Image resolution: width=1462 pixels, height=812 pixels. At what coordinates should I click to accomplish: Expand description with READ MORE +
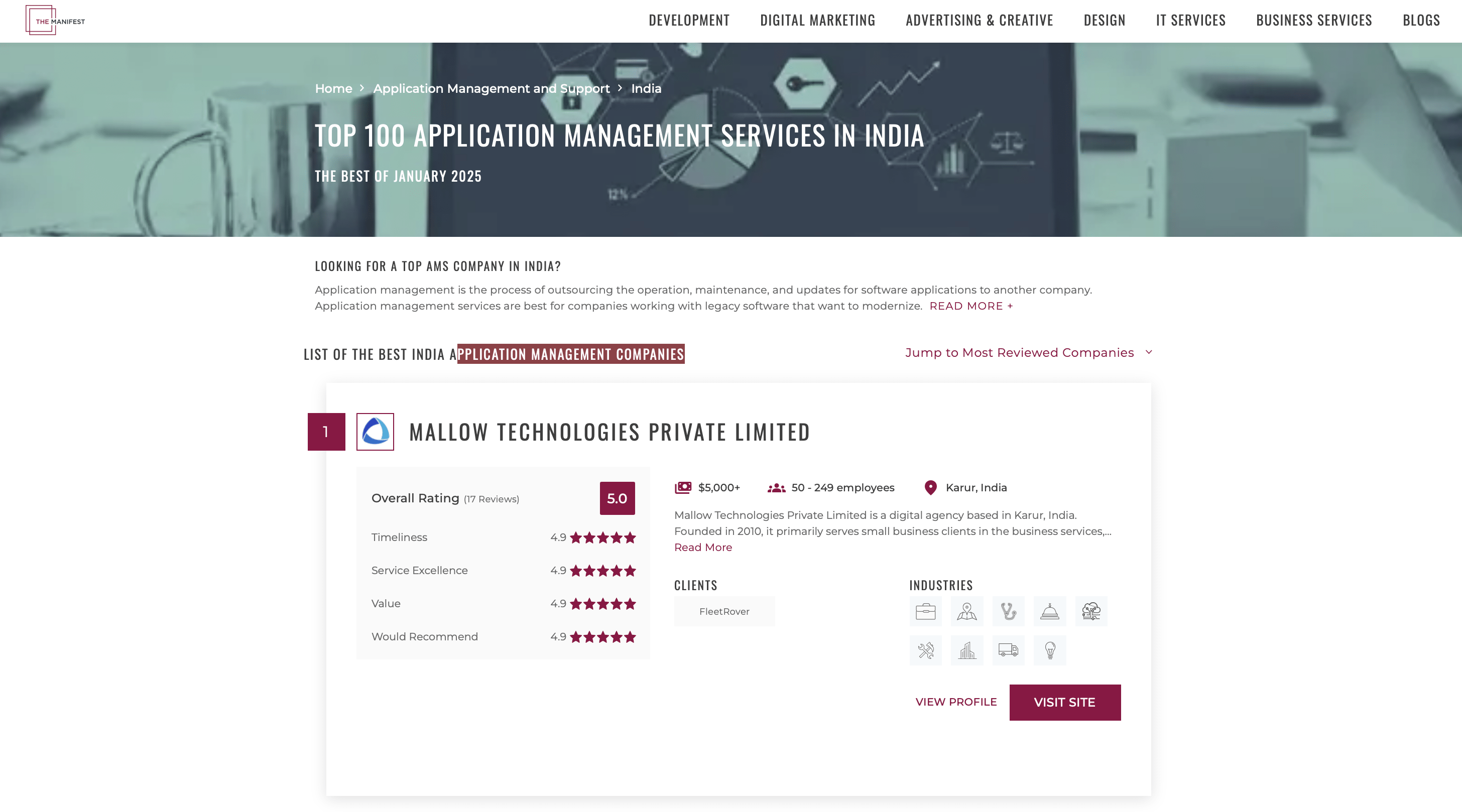(x=970, y=306)
